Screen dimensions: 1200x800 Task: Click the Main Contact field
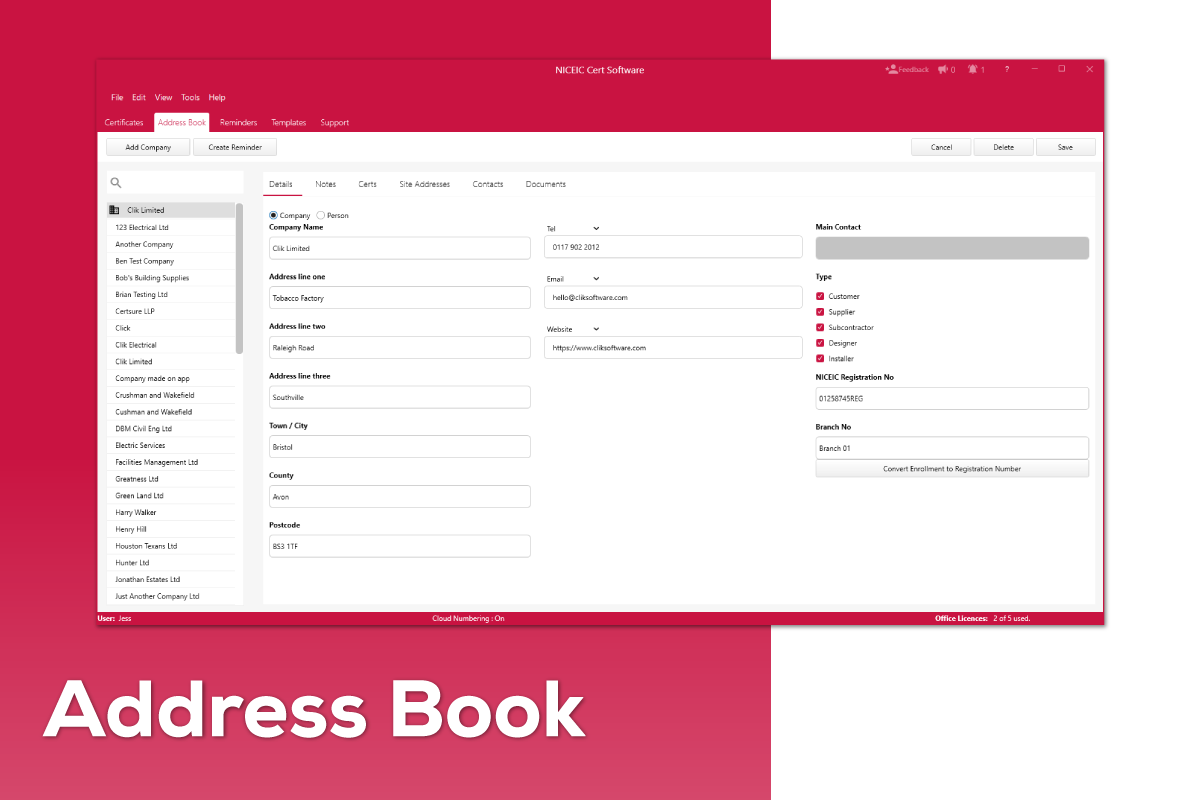click(952, 248)
